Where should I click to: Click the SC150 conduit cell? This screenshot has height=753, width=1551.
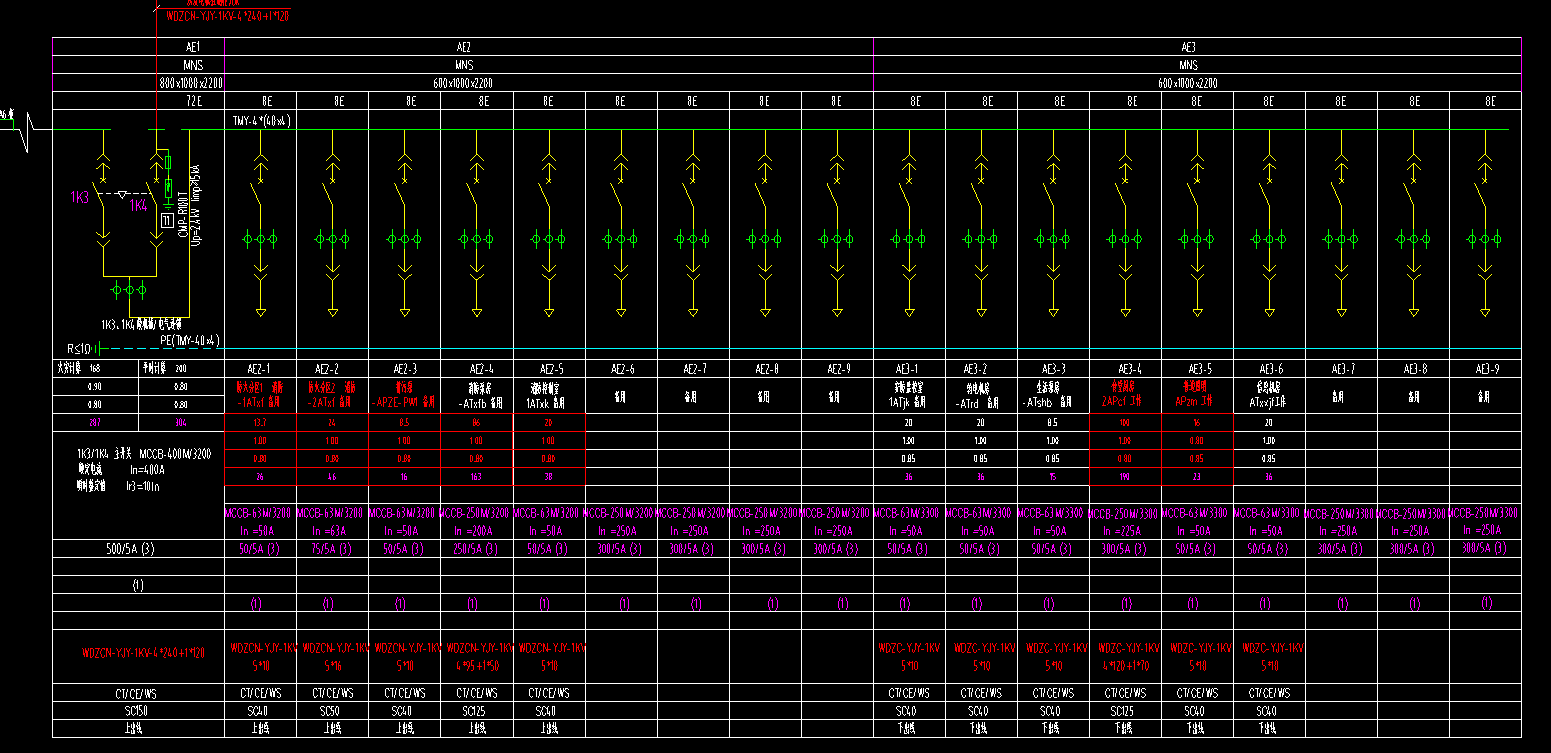click(139, 711)
